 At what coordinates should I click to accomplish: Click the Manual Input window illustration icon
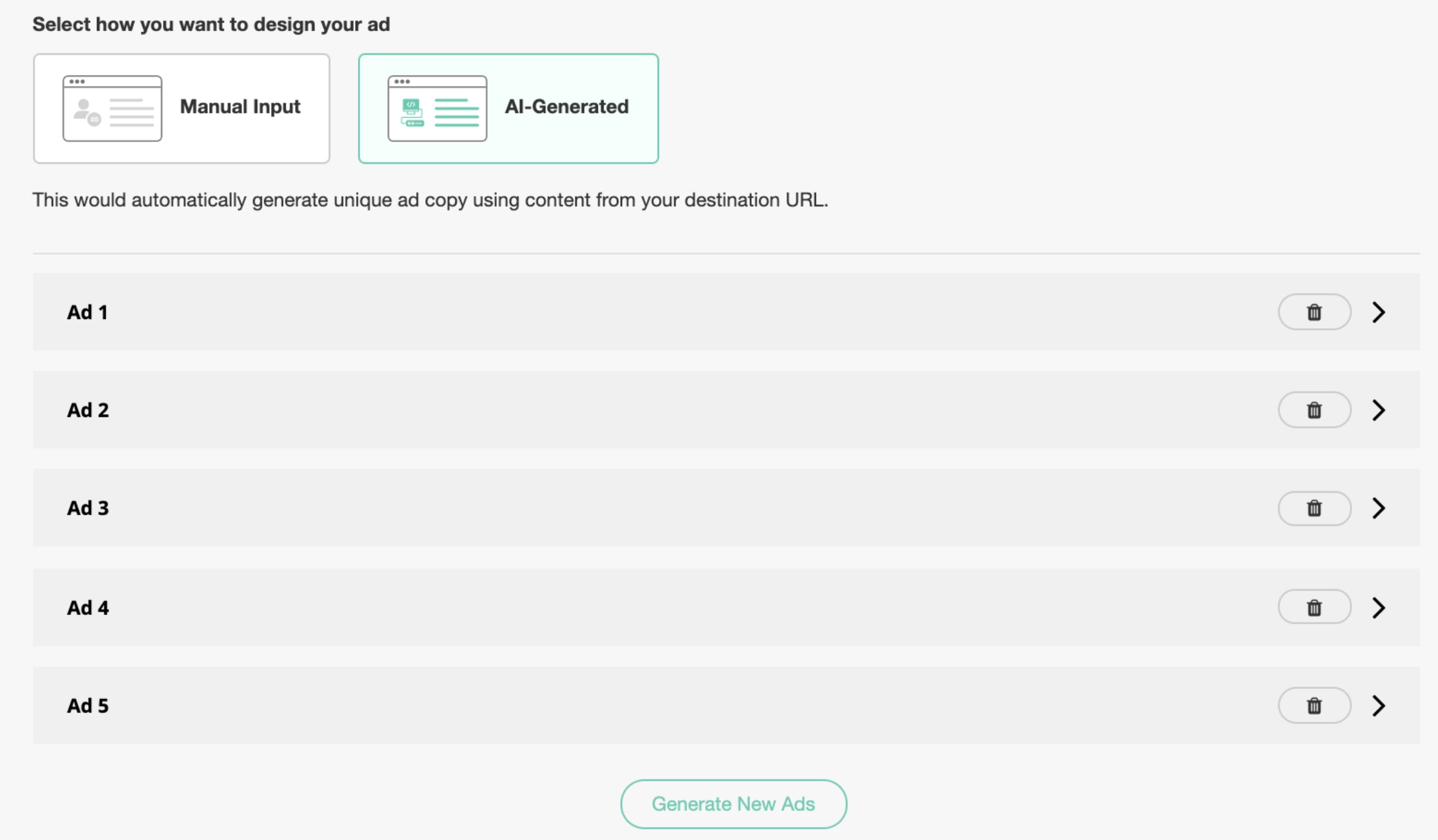(x=112, y=108)
